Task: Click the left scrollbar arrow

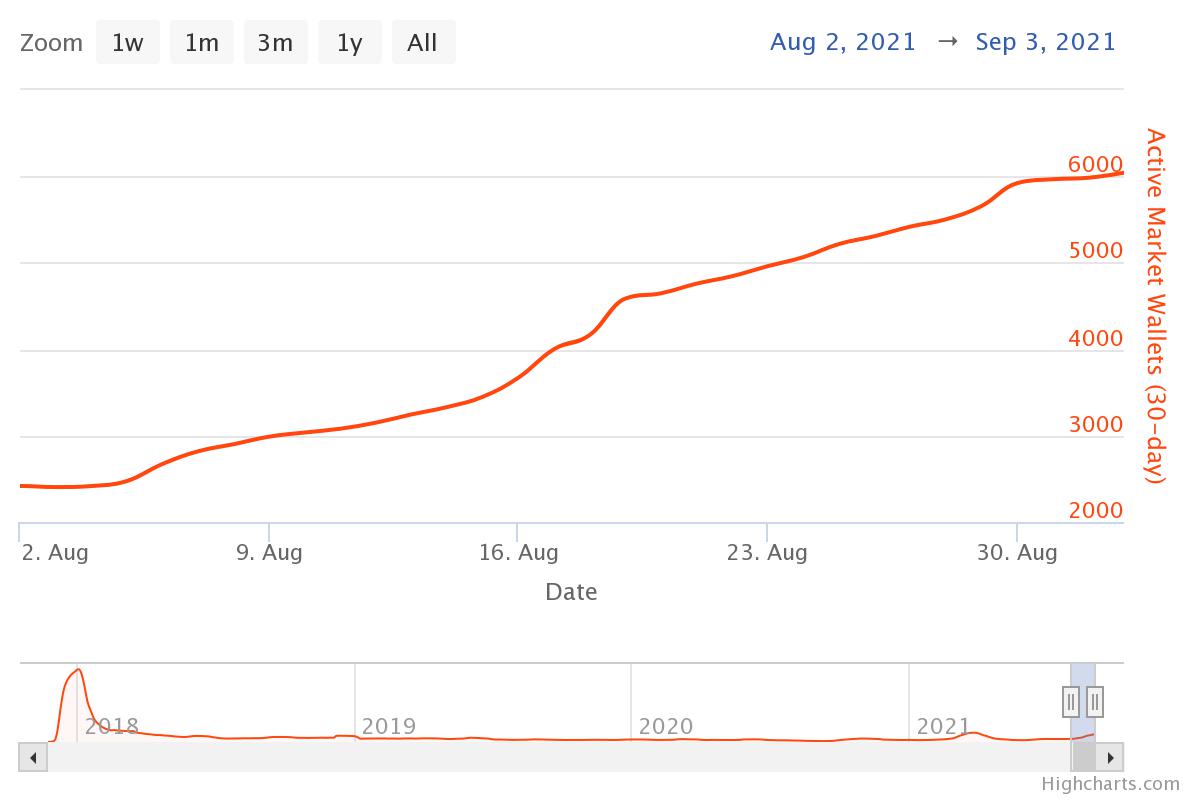Action: (x=33, y=757)
